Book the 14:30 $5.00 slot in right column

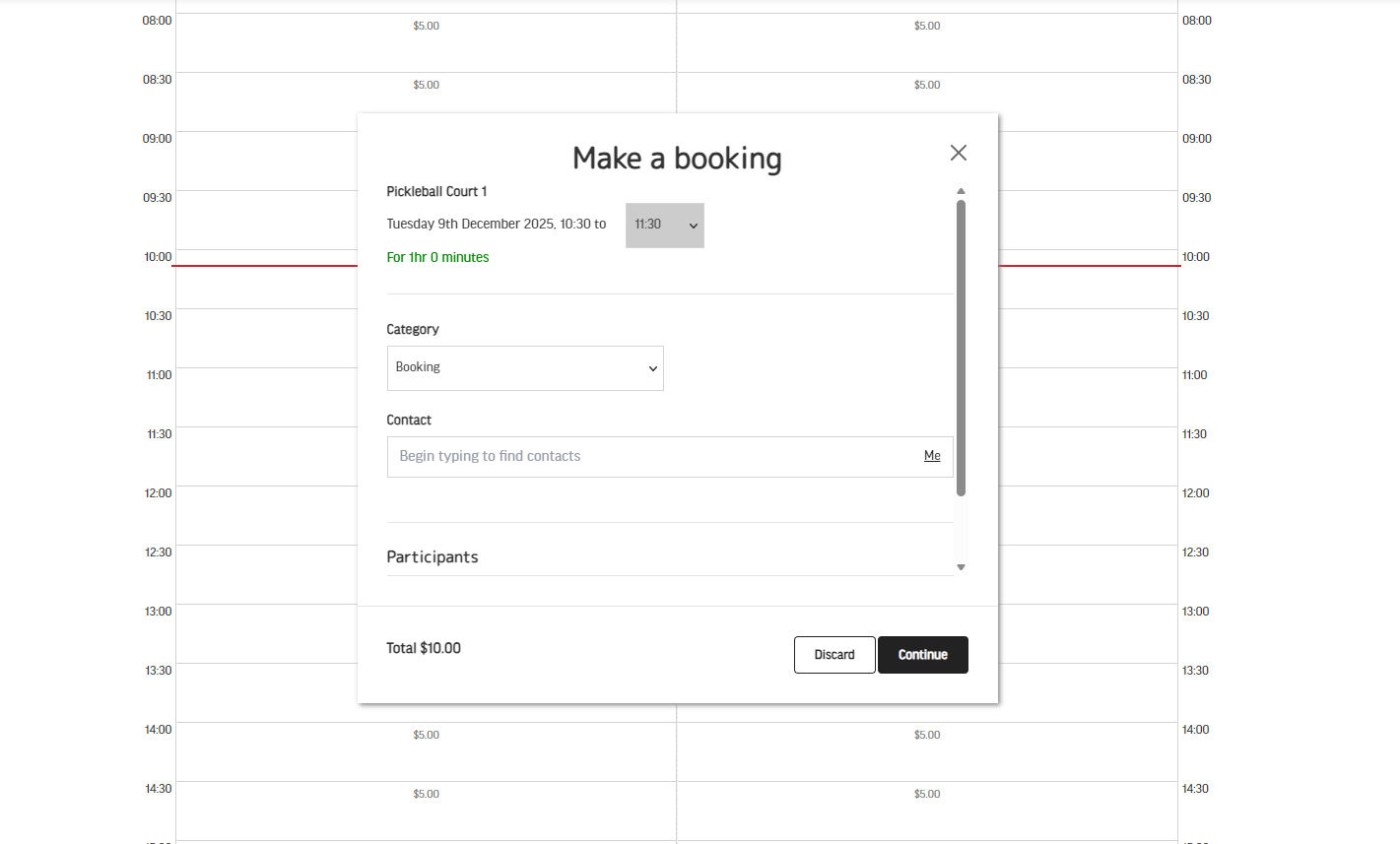coord(926,795)
